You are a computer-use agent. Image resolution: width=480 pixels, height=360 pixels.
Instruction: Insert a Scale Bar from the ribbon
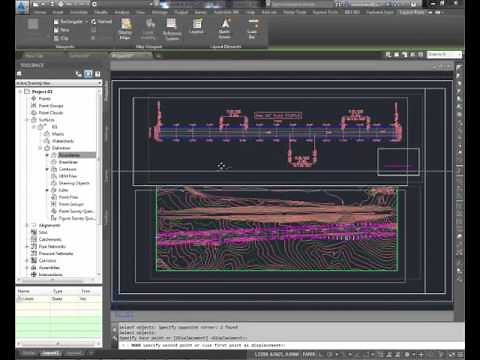click(252, 29)
